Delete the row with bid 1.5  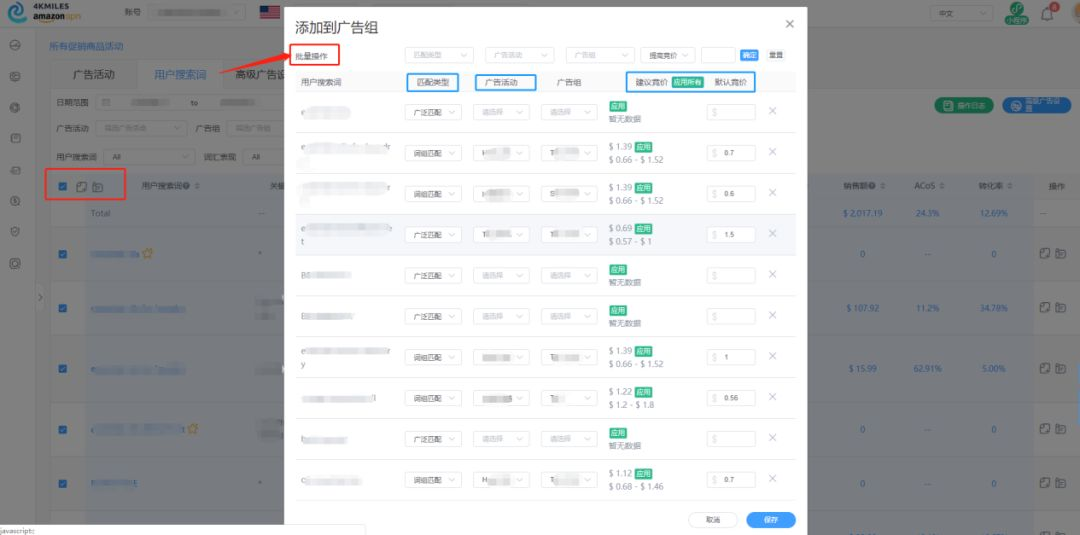772,234
